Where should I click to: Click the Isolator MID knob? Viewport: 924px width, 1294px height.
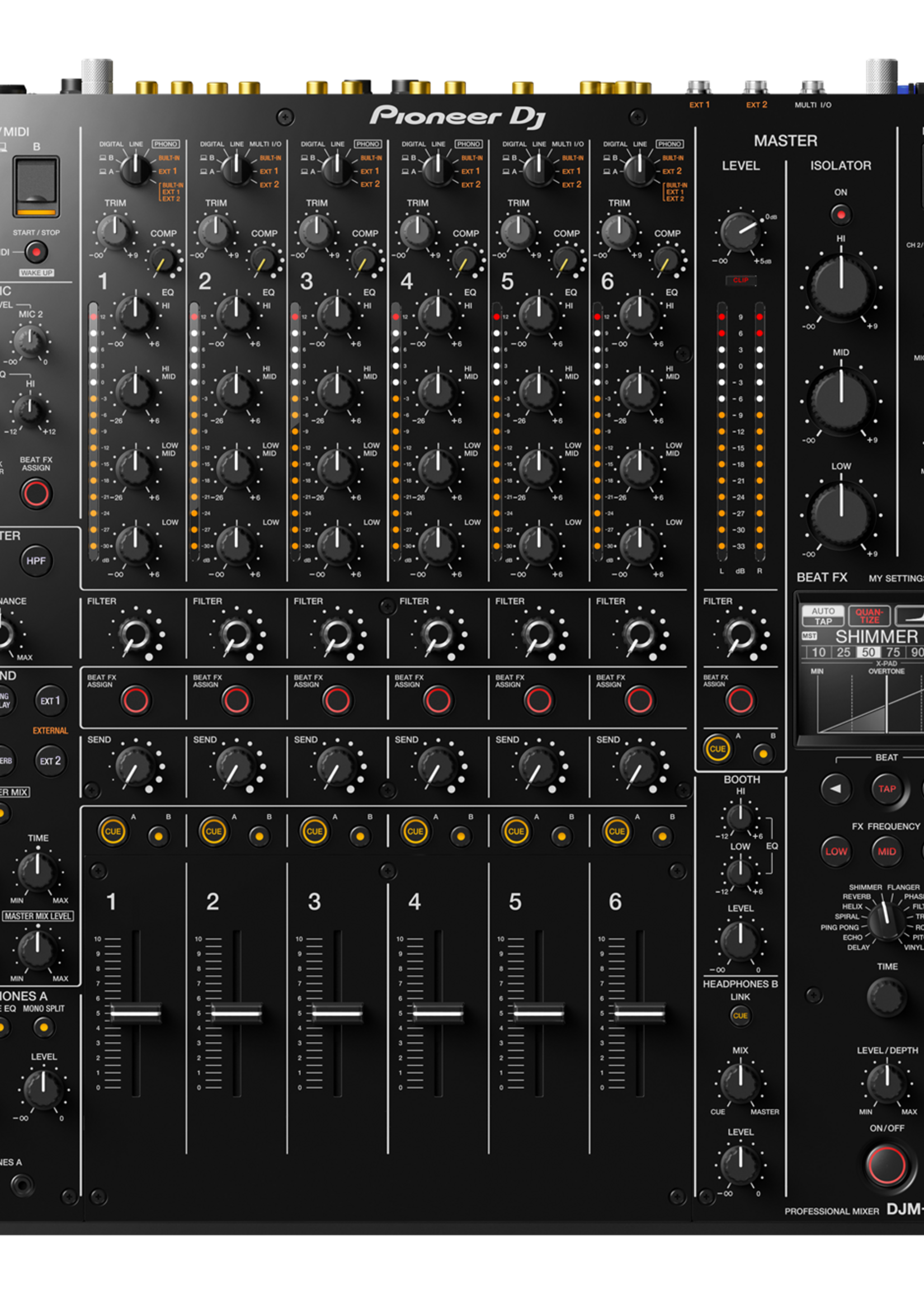(x=840, y=401)
